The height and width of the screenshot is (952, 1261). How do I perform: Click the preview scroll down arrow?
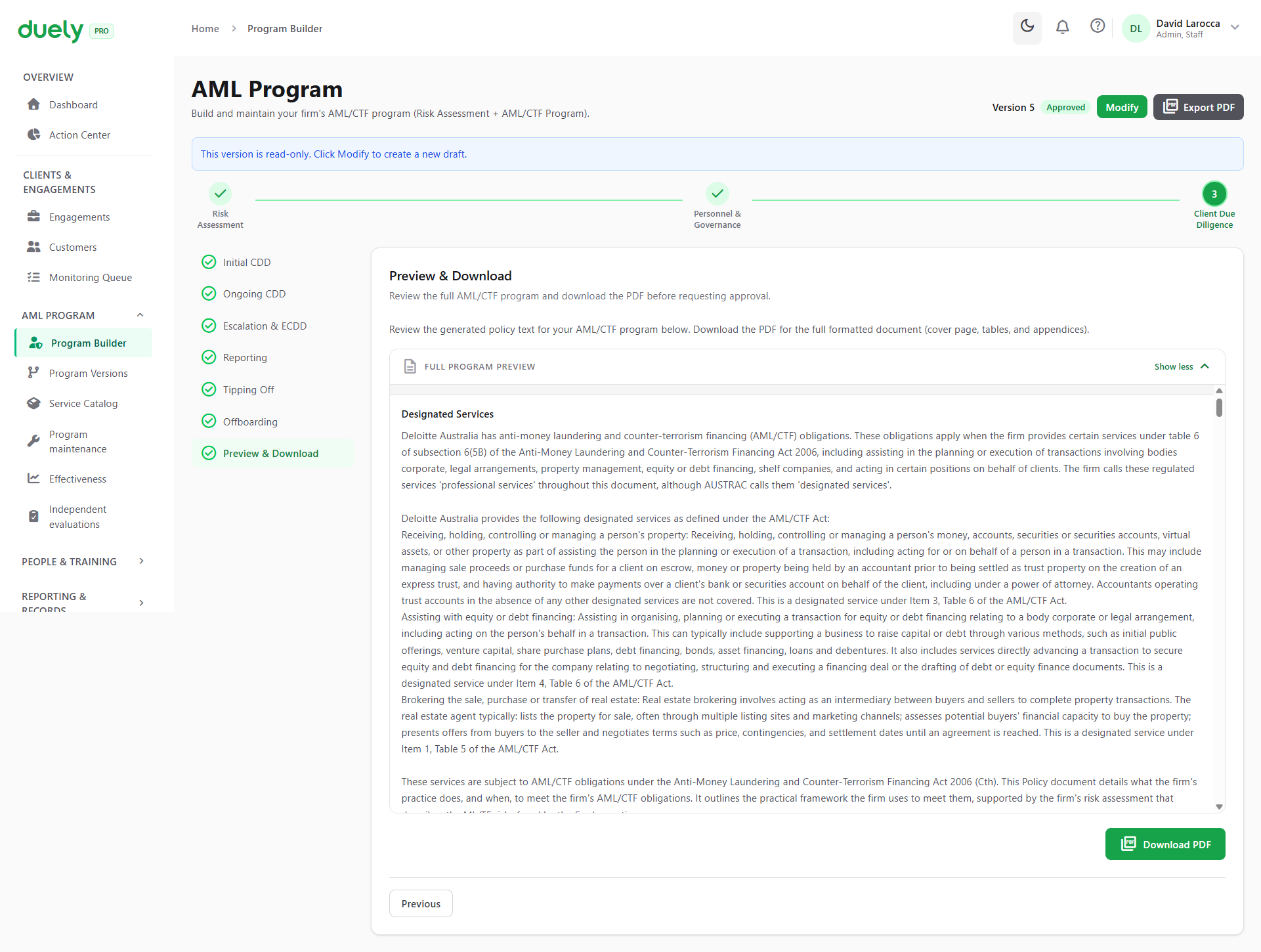[x=1219, y=807]
